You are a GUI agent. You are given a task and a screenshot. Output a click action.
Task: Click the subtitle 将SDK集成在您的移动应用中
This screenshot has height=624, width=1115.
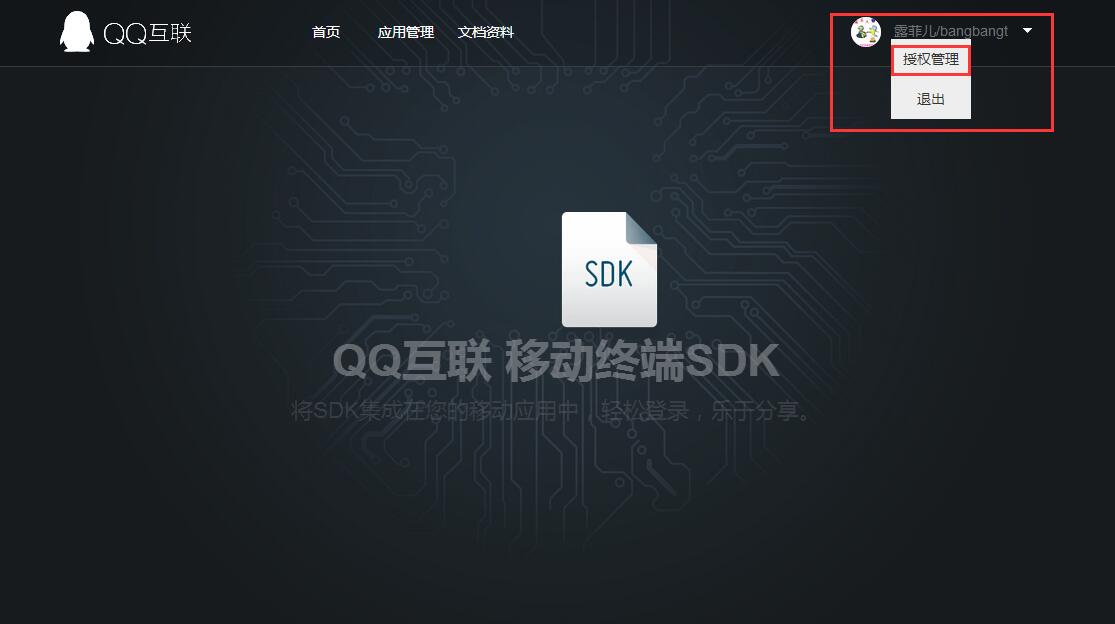[x=435, y=411]
